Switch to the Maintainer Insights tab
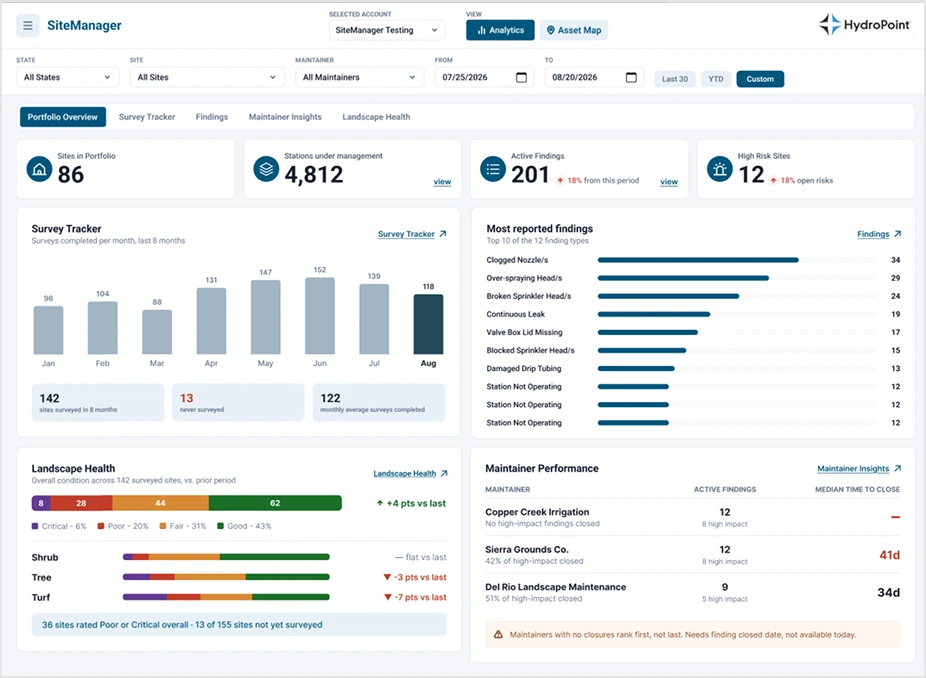Image resolution: width=926 pixels, height=678 pixels. coord(285,117)
